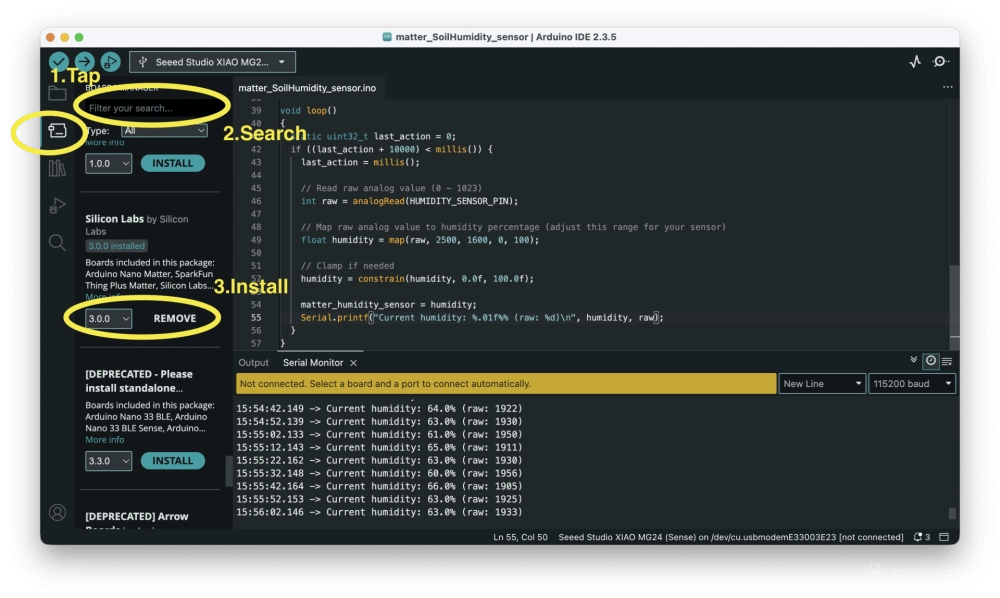Toggle autoscroll in Serial Monitor

(x=912, y=360)
